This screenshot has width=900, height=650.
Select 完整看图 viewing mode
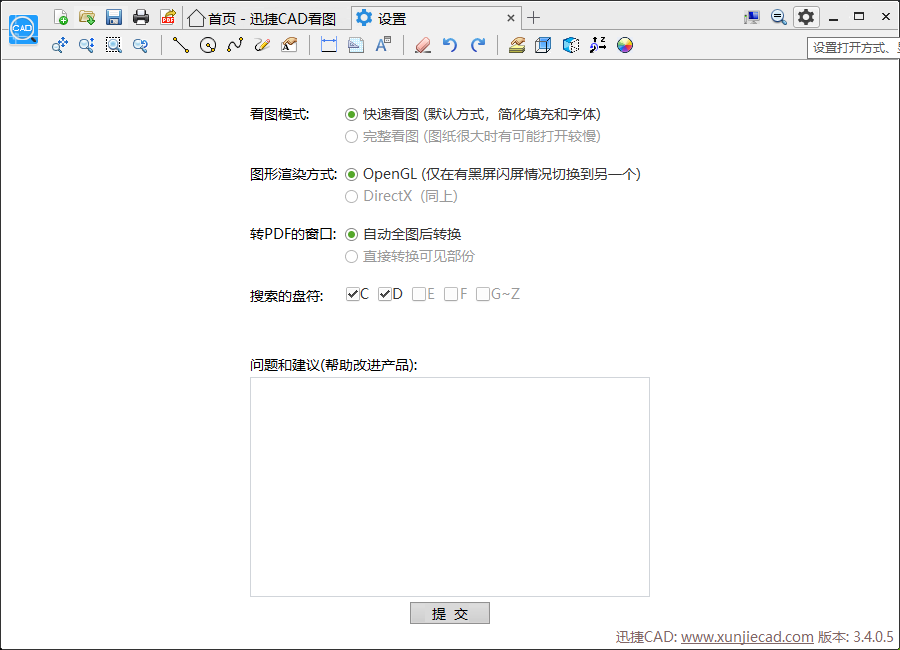tap(351, 137)
